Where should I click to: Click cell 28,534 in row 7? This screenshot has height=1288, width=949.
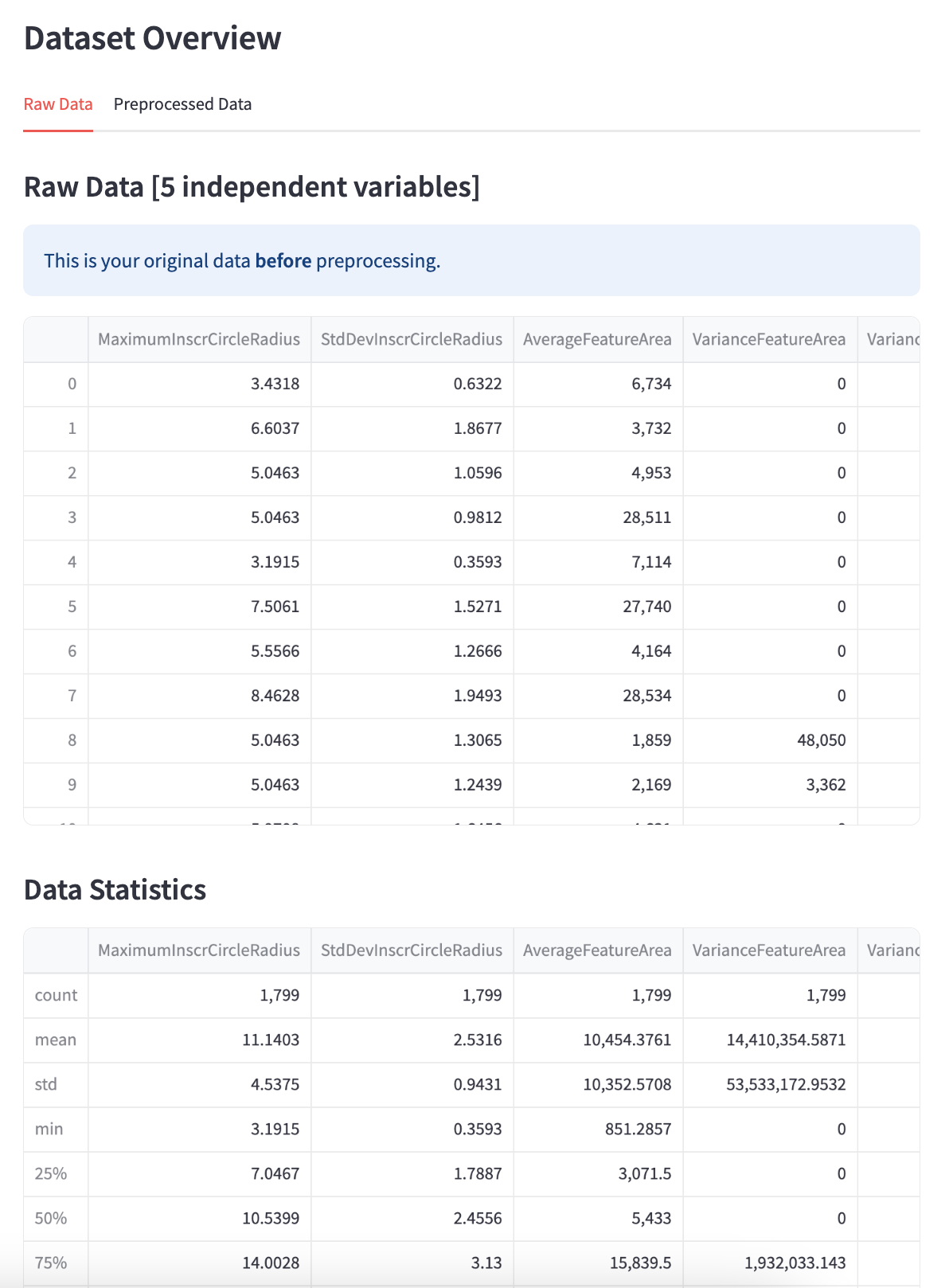click(x=598, y=697)
